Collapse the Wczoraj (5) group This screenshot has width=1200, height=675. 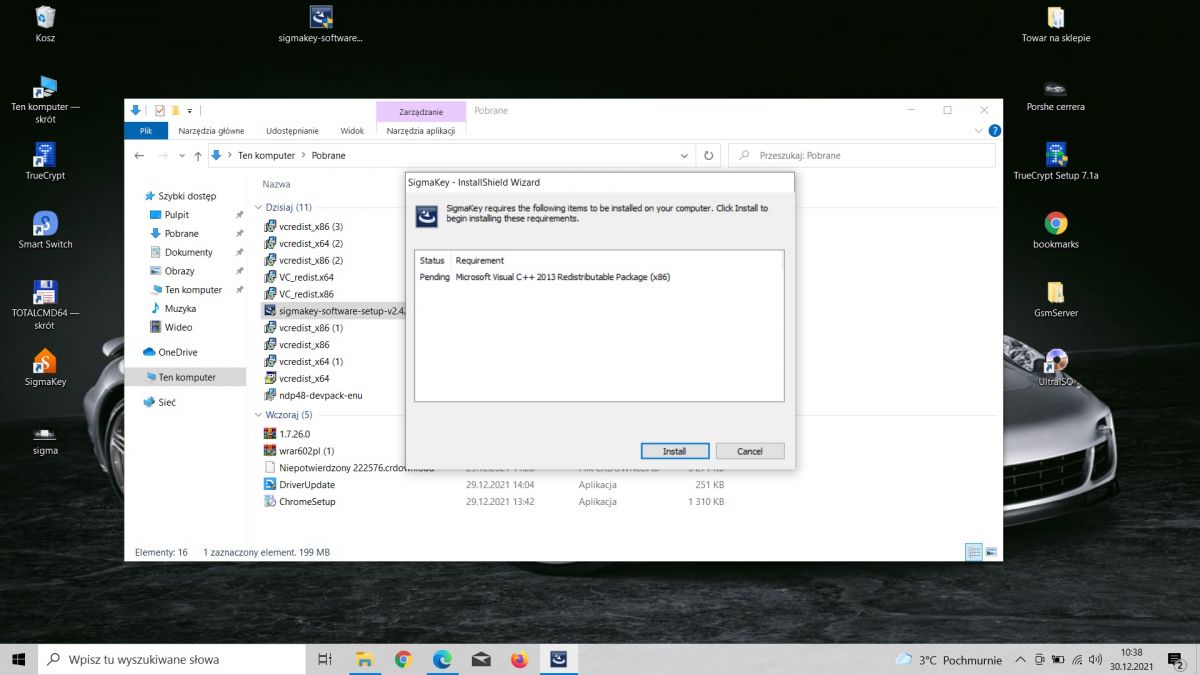tap(258, 415)
